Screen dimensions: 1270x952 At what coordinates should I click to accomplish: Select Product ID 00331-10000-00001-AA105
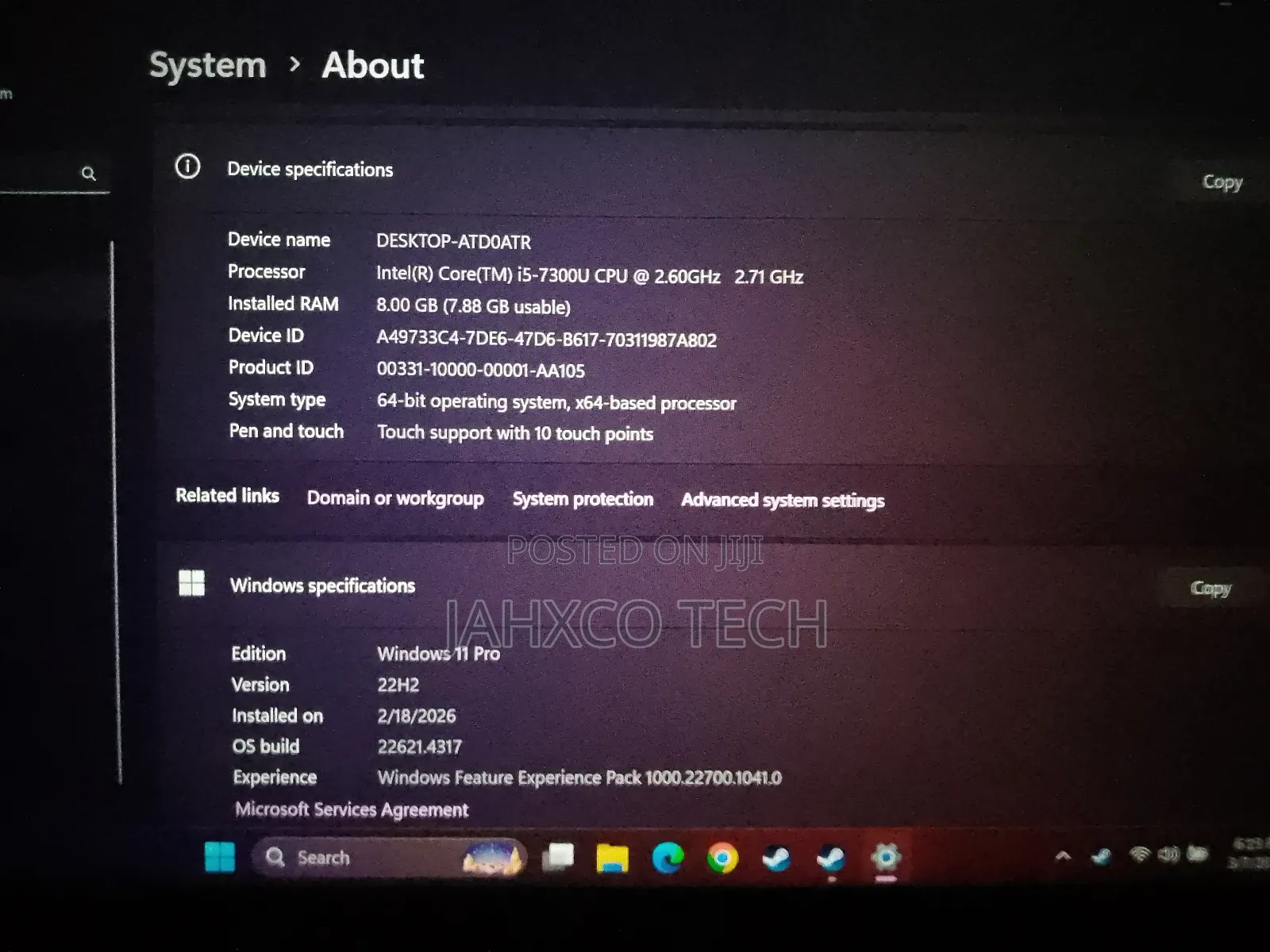[480, 370]
